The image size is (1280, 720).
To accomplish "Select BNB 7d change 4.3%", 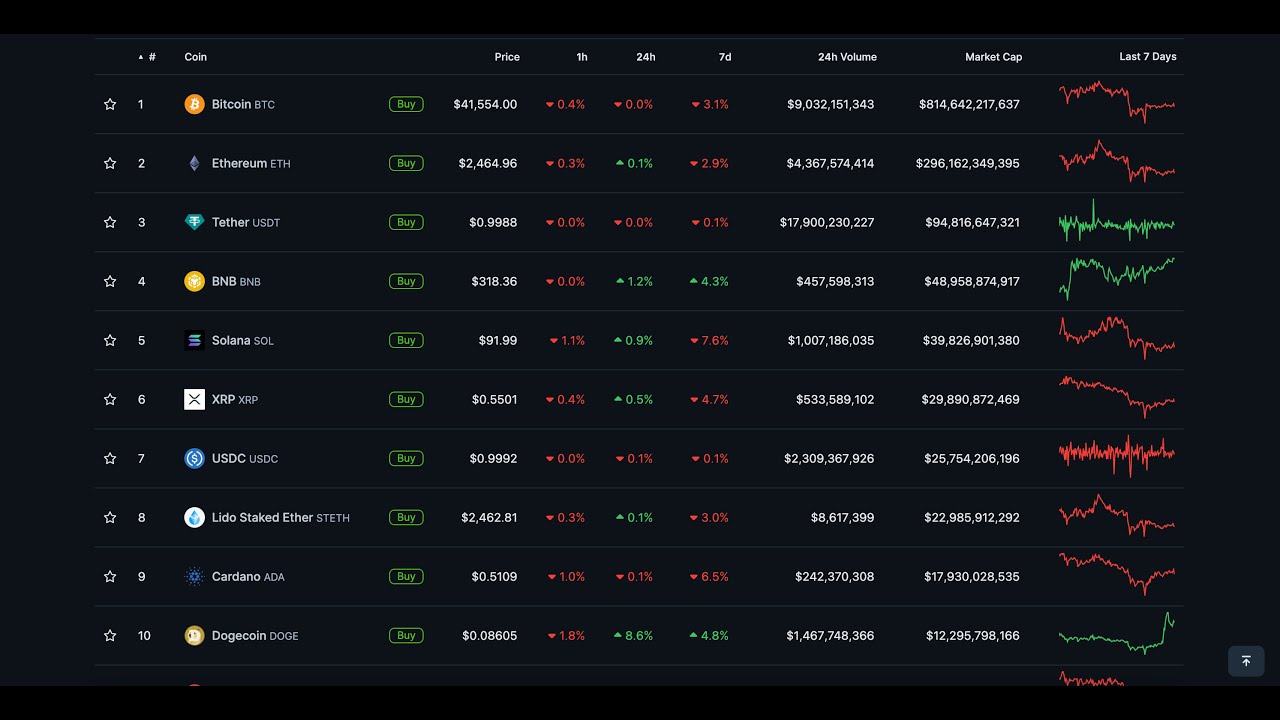I will (x=709, y=281).
